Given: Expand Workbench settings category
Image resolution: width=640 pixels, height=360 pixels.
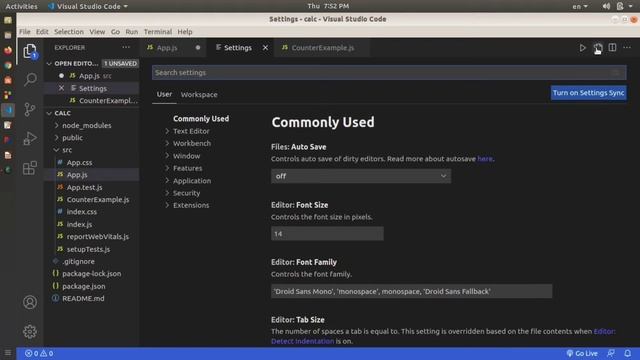Looking at the screenshot, I should point(192,143).
